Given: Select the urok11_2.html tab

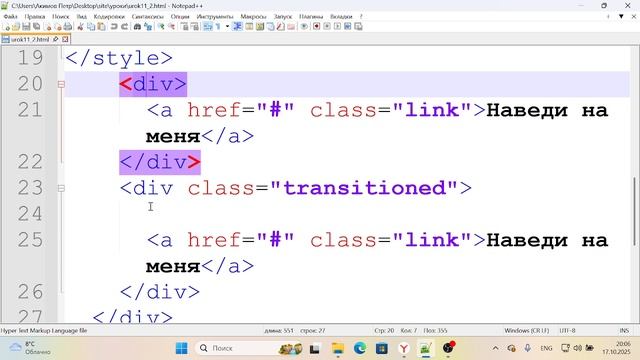Looking at the screenshot, I should 29,39.
